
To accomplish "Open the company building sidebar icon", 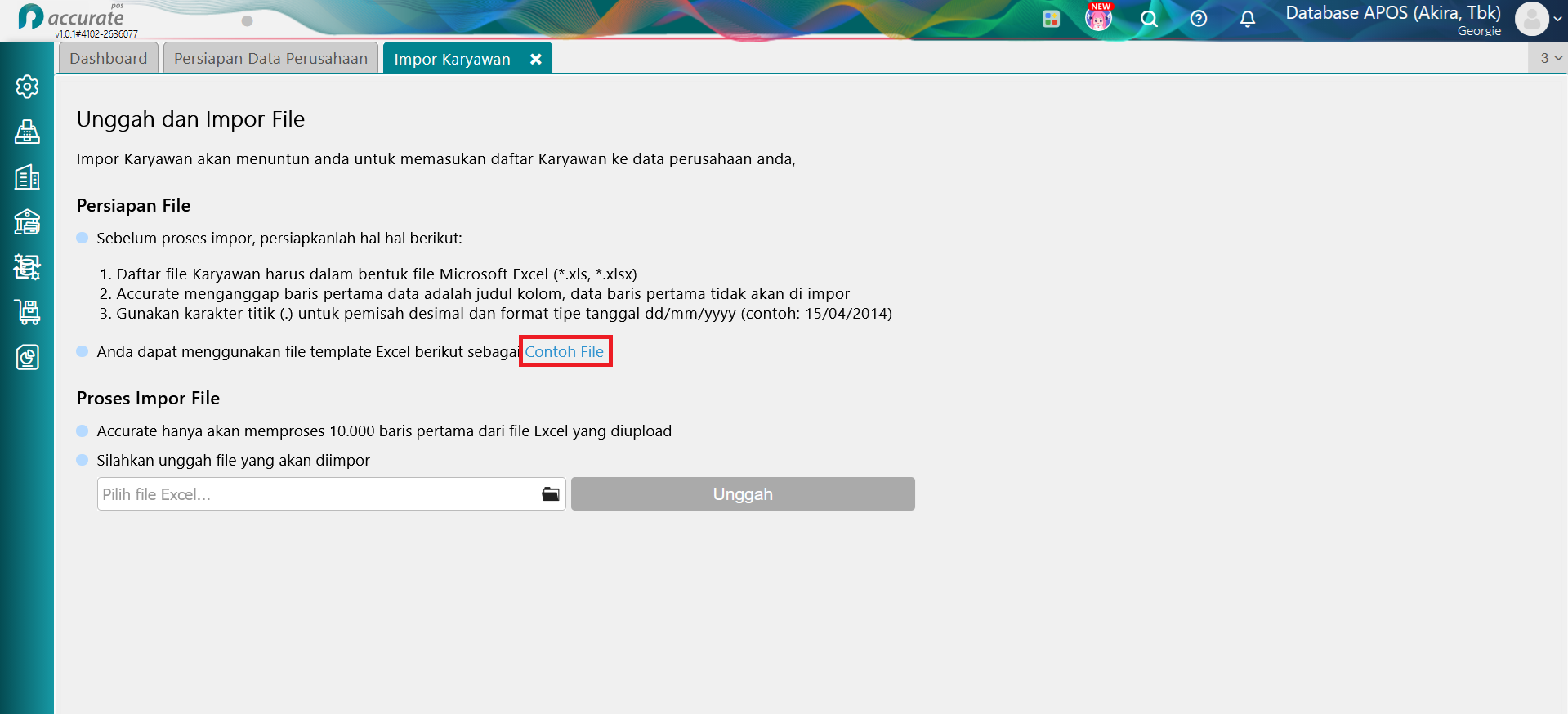I will [27, 176].
